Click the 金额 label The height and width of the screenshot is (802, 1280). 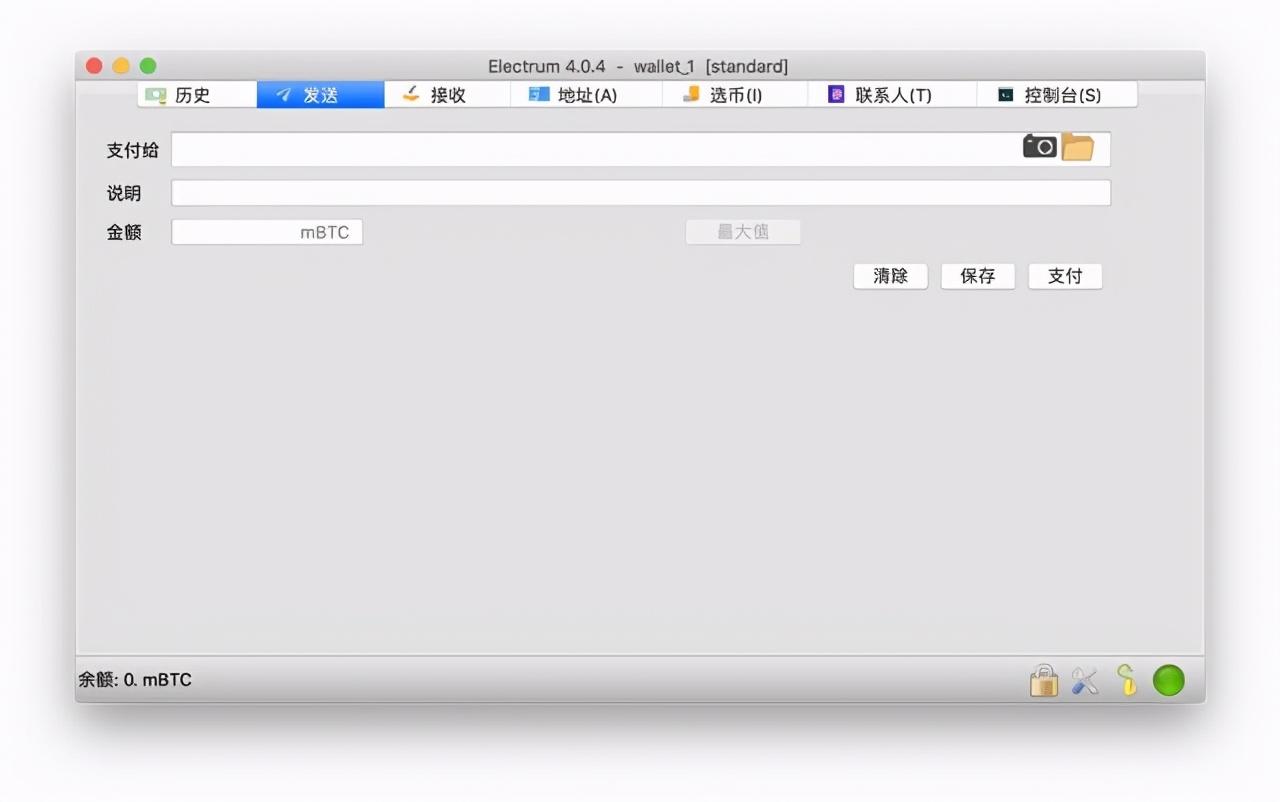coord(124,232)
